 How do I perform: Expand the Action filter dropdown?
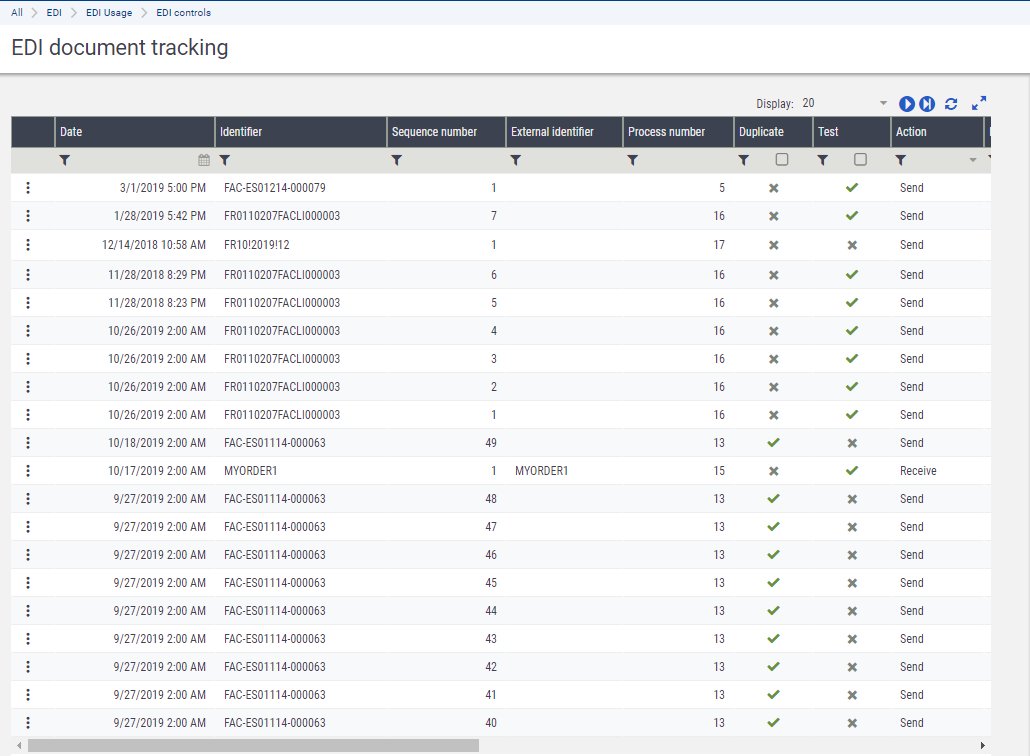click(x=972, y=160)
